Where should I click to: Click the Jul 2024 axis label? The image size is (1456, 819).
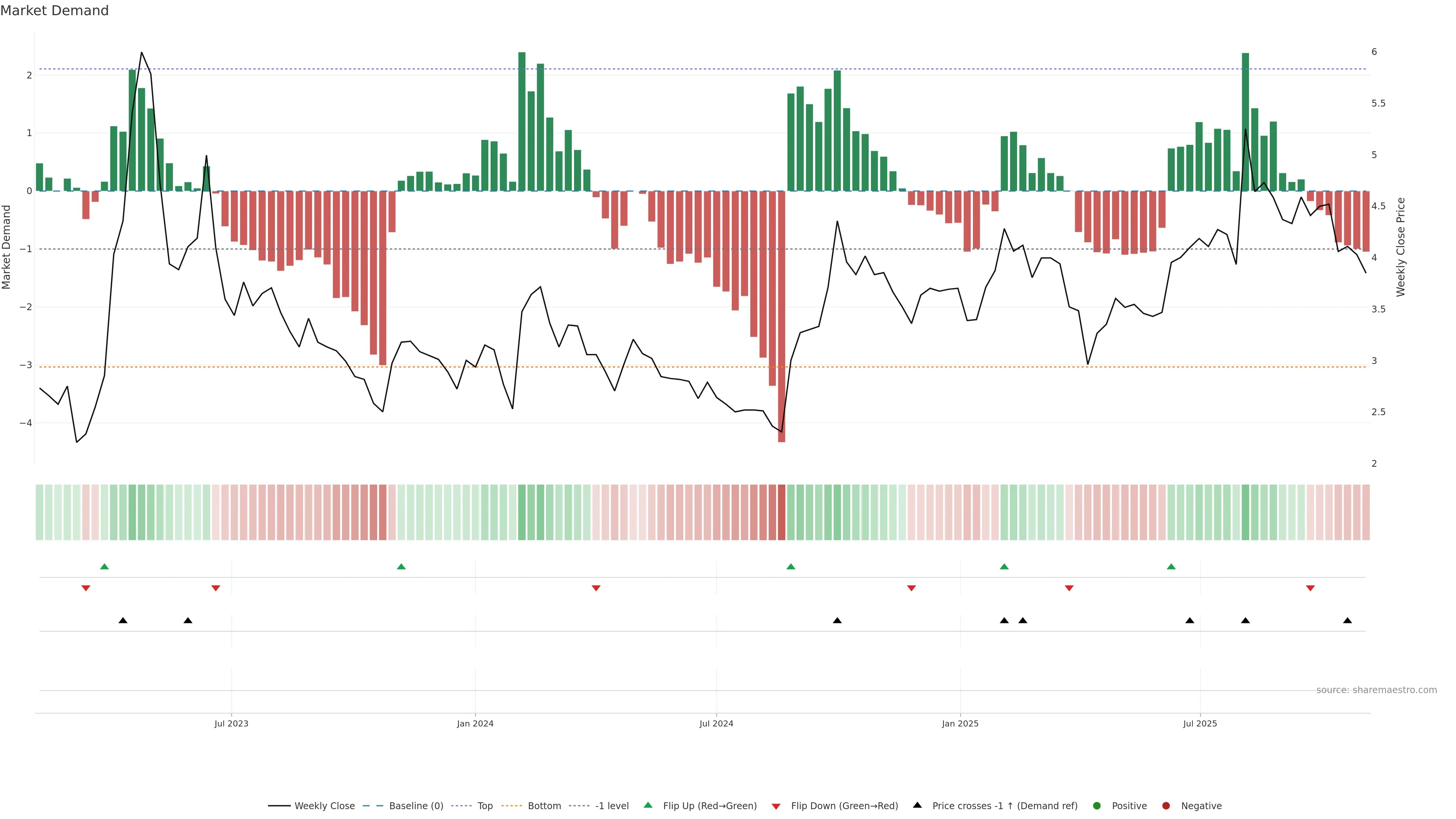click(x=716, y=723)
